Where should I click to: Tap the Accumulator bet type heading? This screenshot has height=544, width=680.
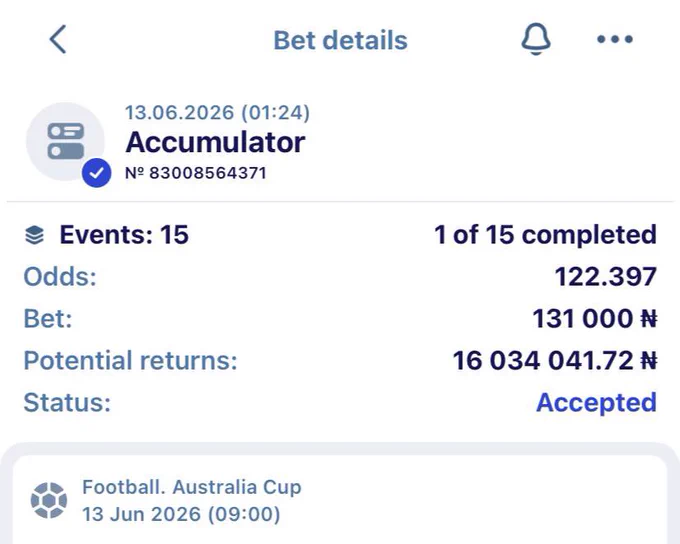pos(215,142)
